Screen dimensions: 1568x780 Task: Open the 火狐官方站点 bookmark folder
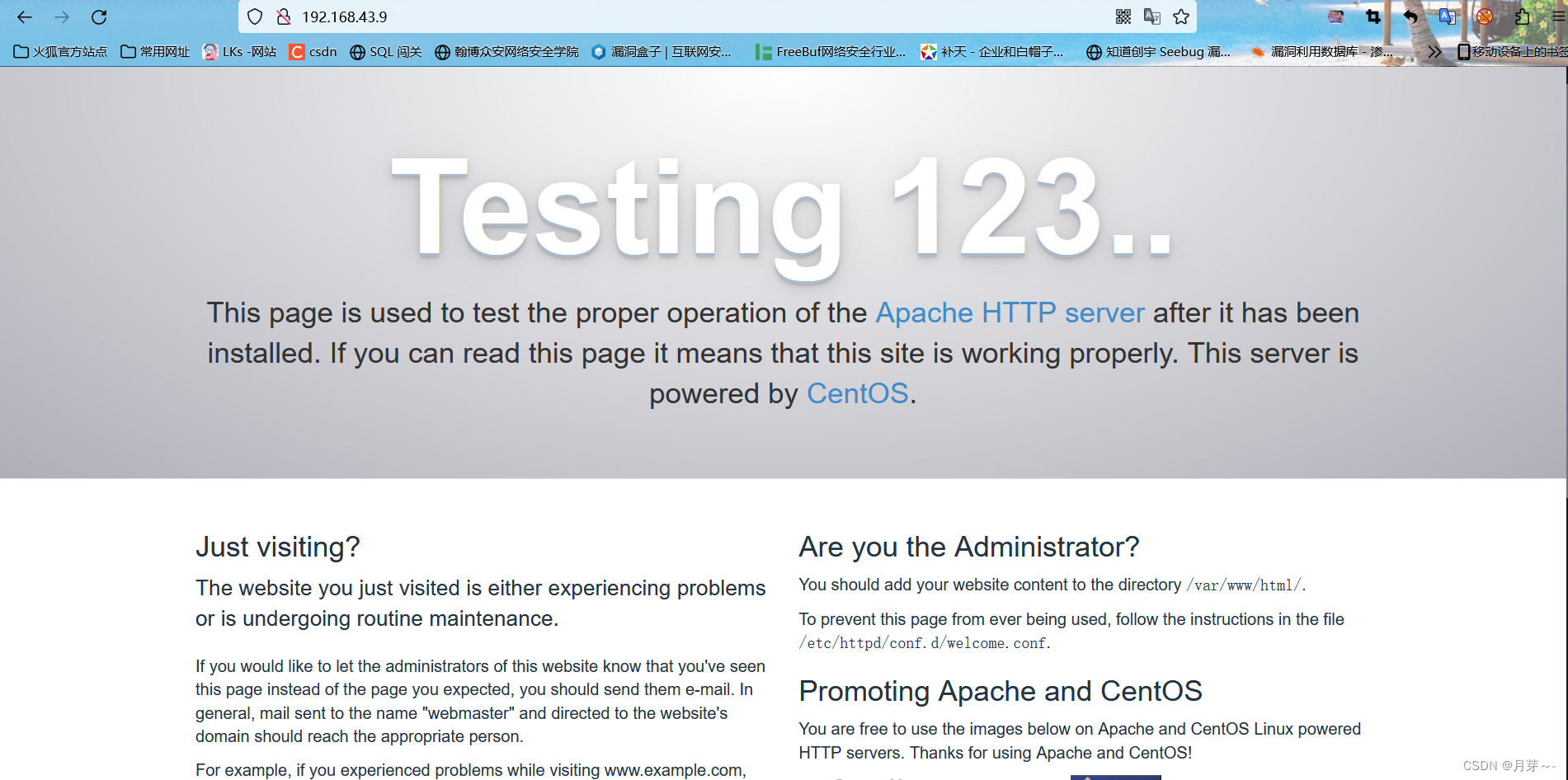coord(59,51)
